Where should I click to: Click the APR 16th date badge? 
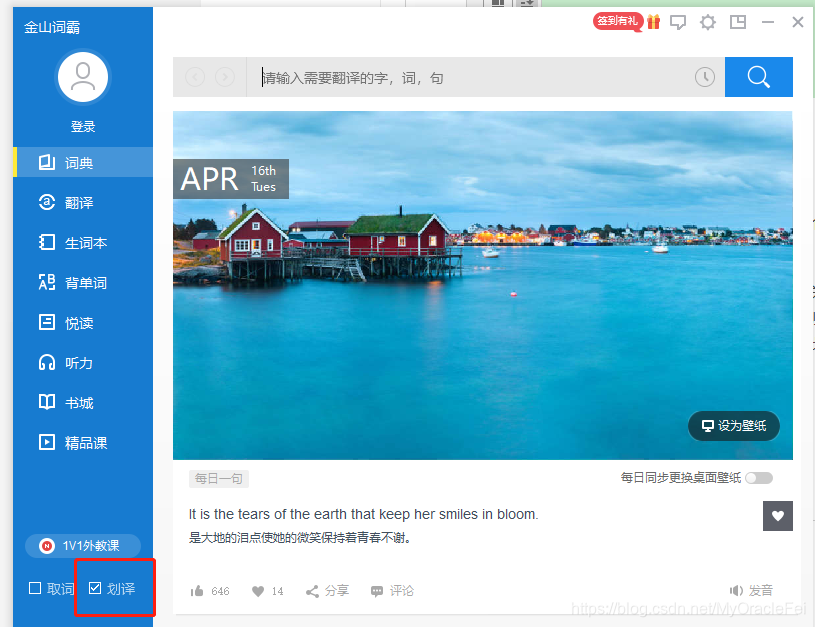(x=231, y=179)
